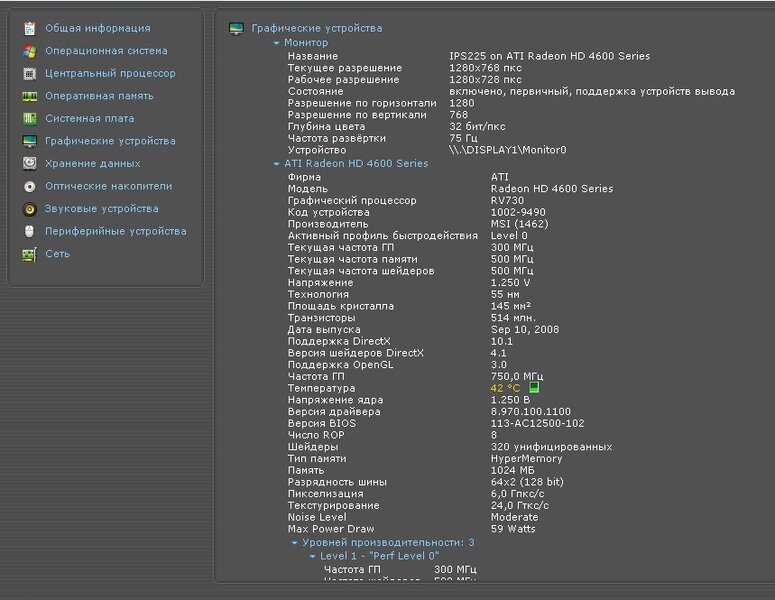775x600 pixels.
Task: Select the monitor name IPS225 on ATI Radeon value
Action: point(550,56)
